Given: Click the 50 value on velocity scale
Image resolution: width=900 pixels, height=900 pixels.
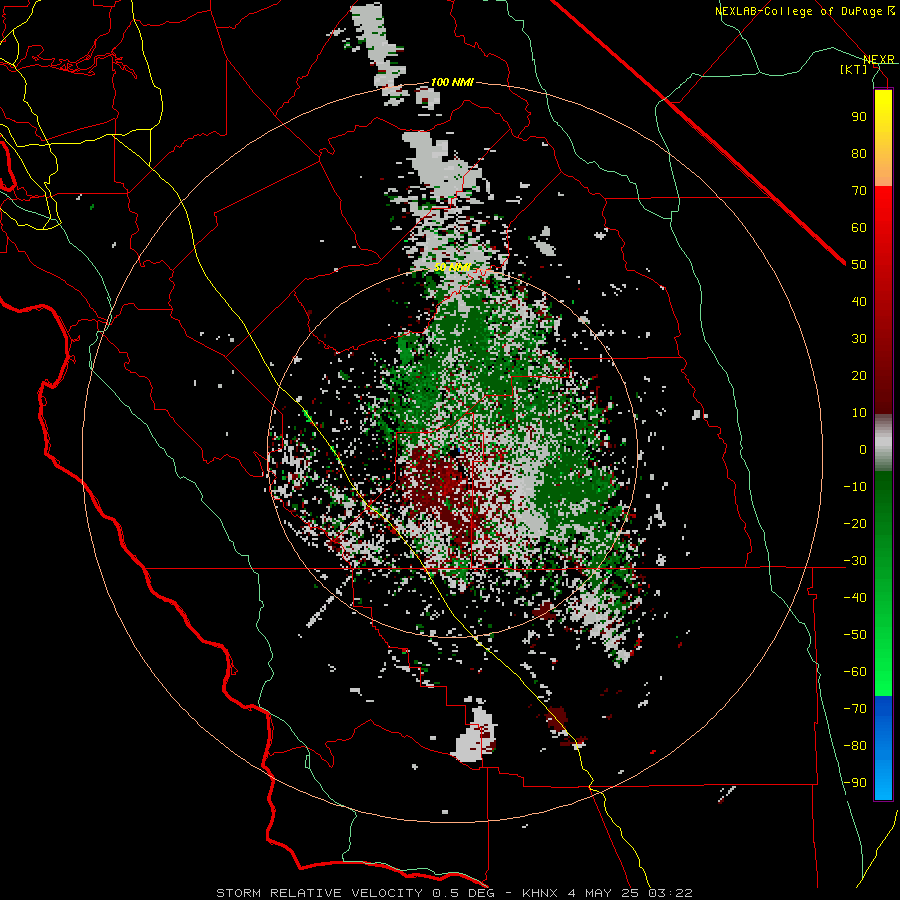Looking at the screenshot, I should click(x=859, y=265).
